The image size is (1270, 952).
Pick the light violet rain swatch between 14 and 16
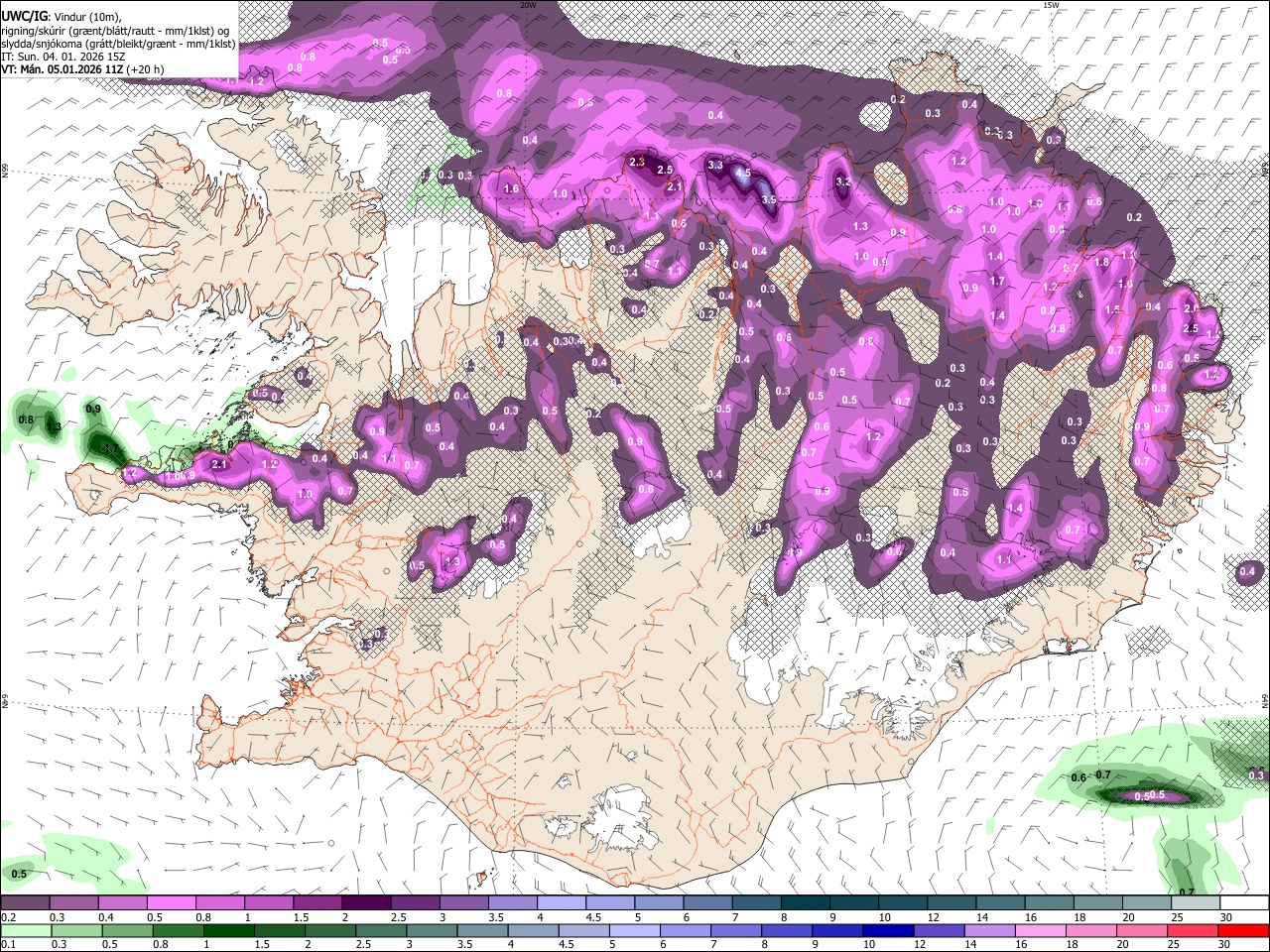[x=990, y=930]
